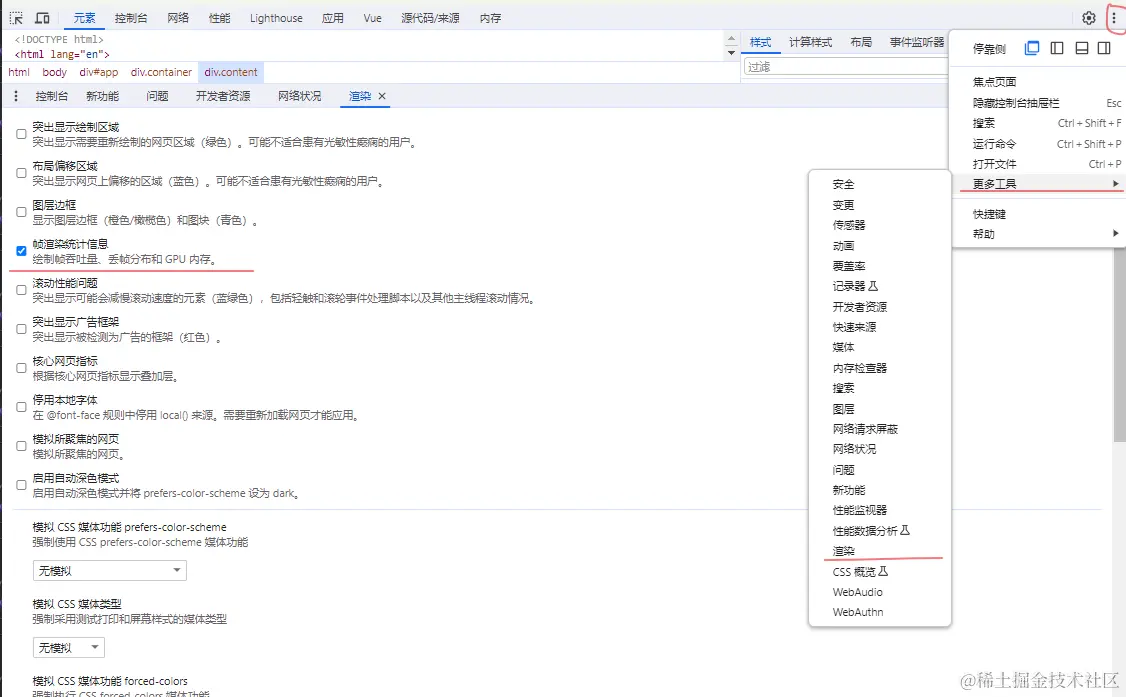Switch to 布局 sidebar tab

pos(860,42)
